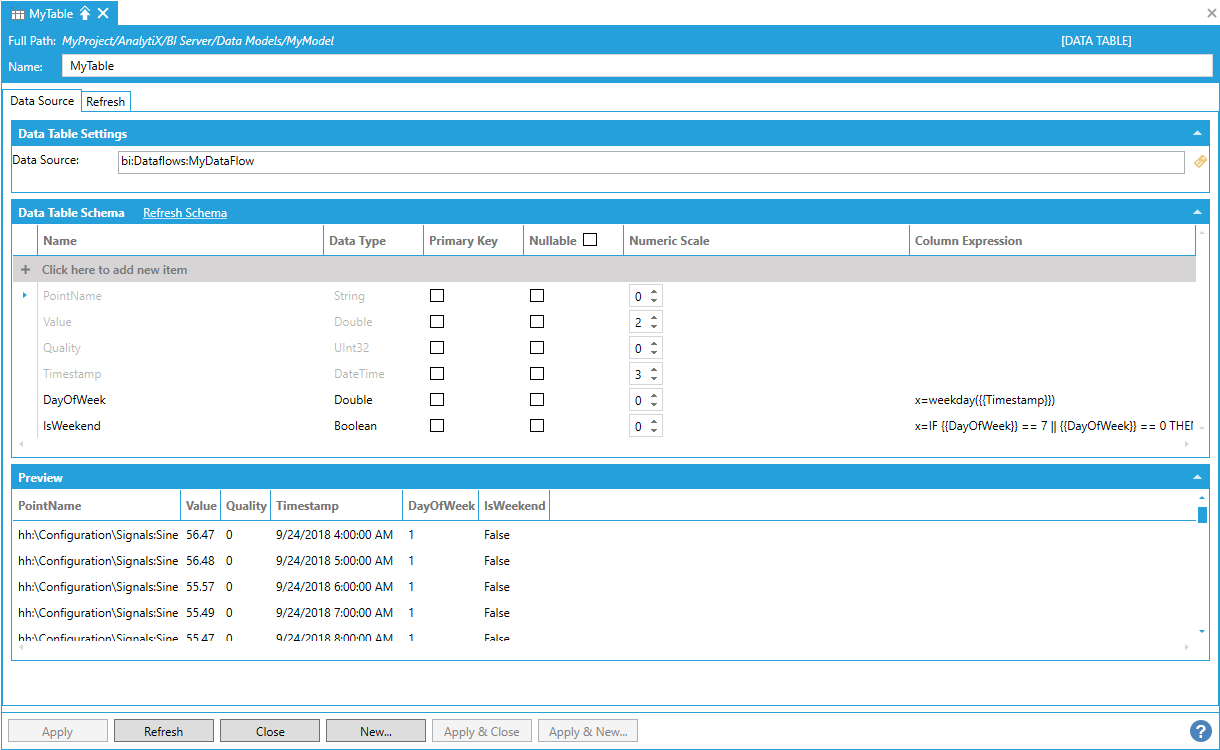Click the Refresh Schema link

click(x=184, y=213)
